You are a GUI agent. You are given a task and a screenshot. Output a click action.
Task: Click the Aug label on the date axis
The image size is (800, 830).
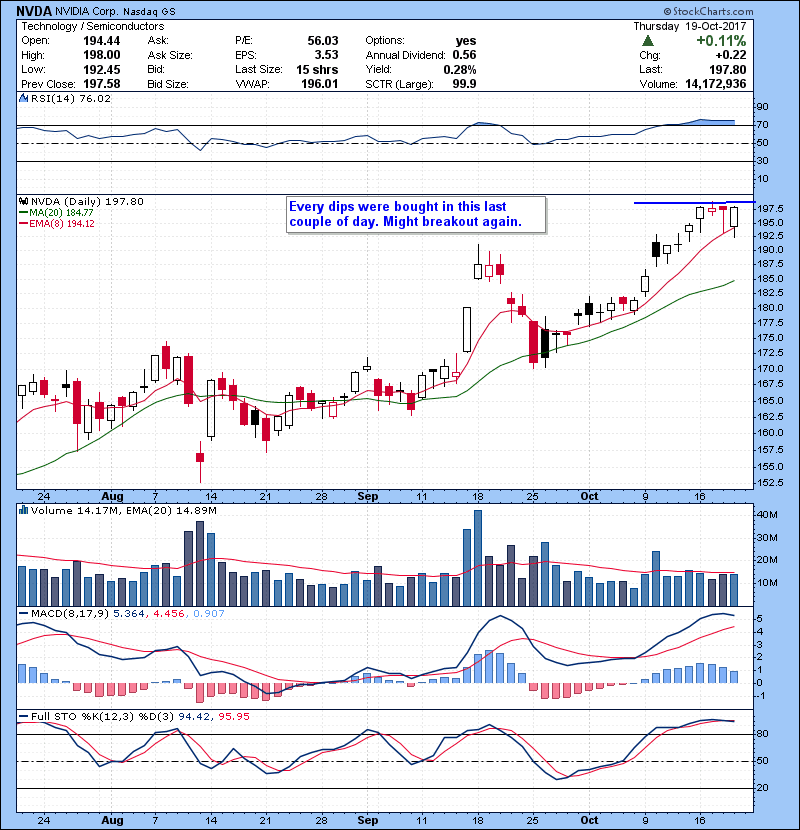pyautogui.click(x=113, y=494)
